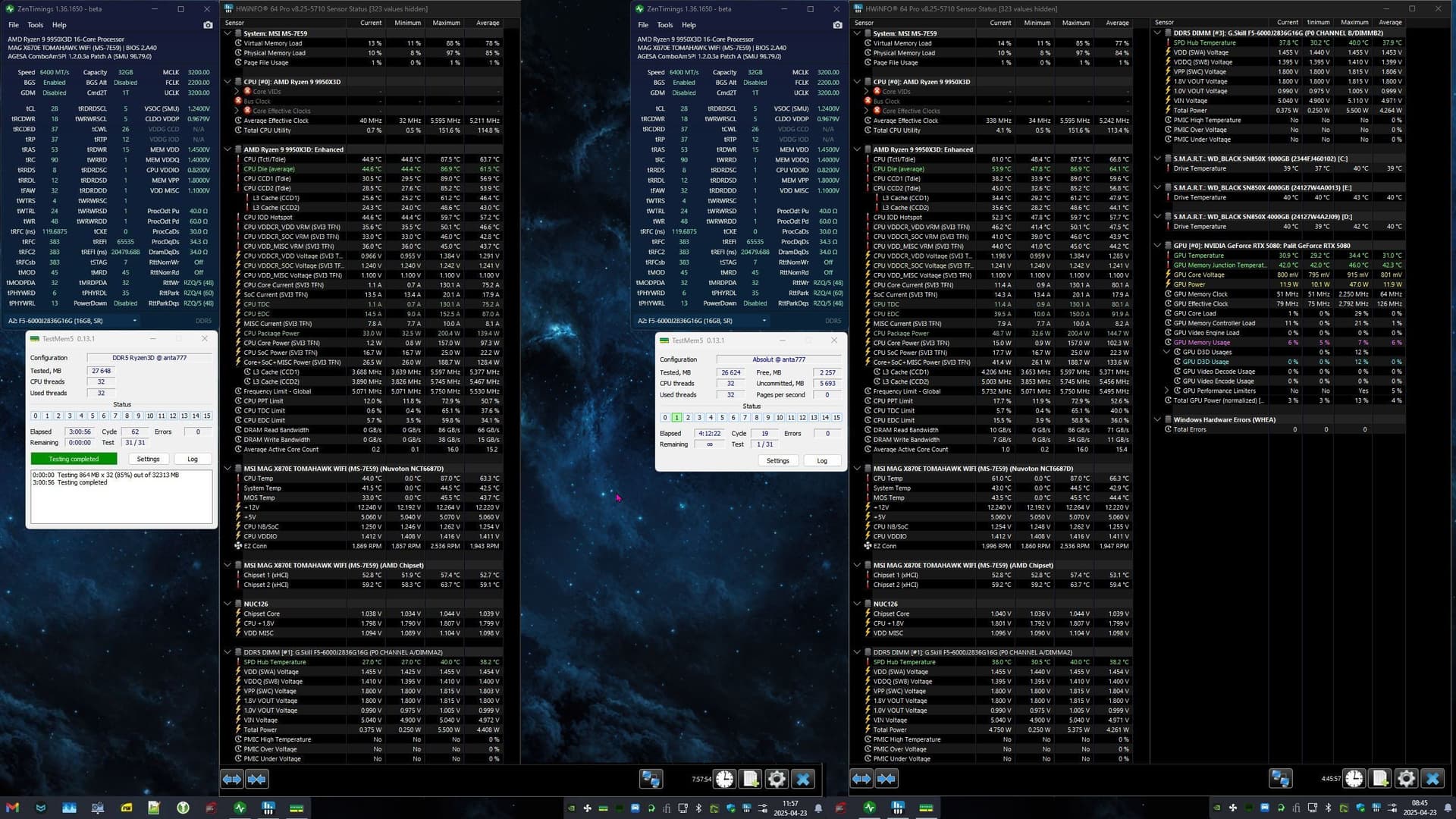Click logging page icon next to 7:57:54 clock

750,779
